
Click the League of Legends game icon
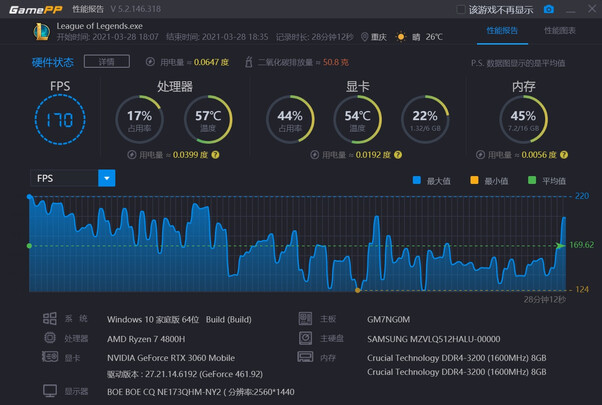41,31
